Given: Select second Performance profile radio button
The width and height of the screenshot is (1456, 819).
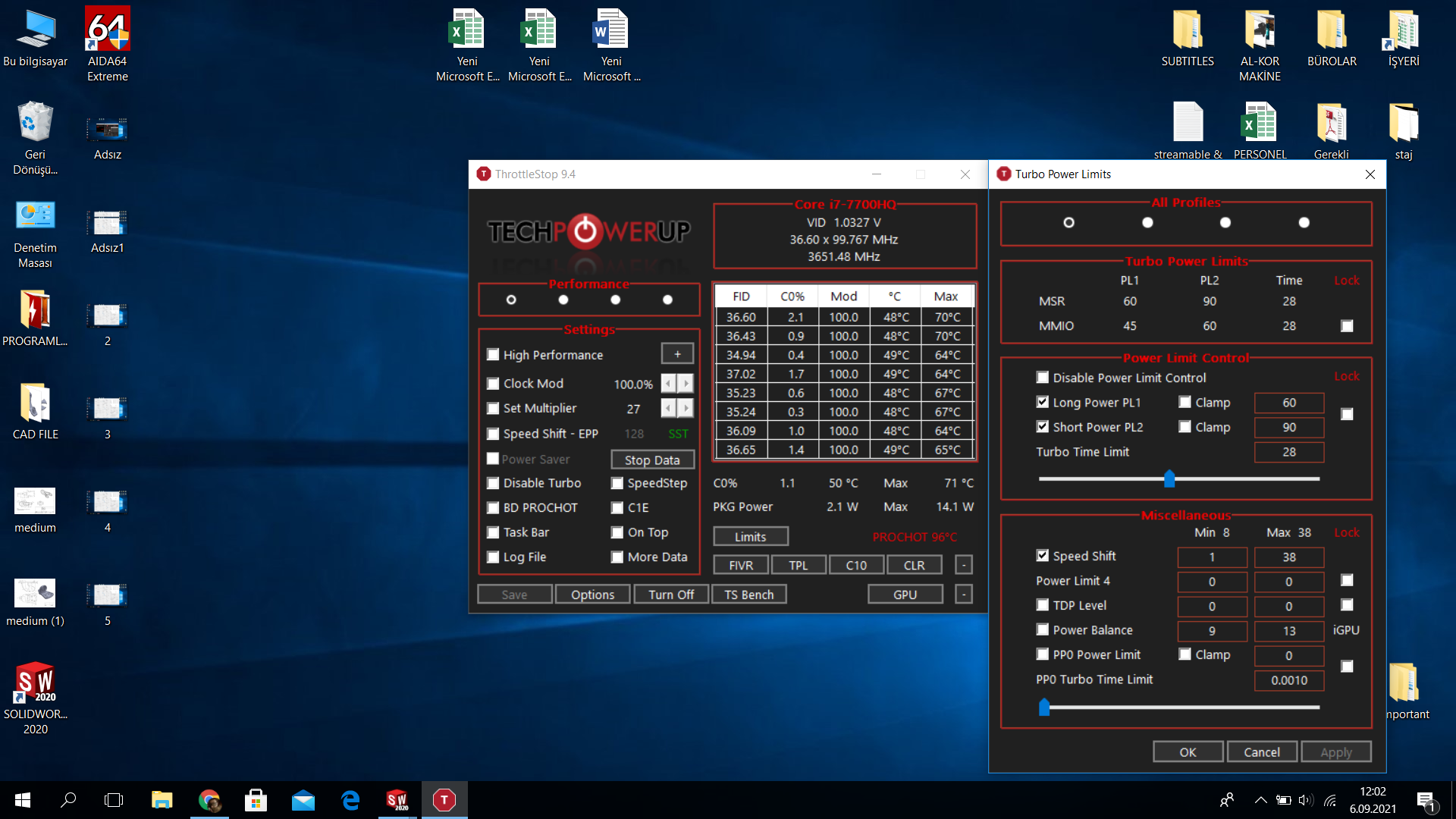Looking at the screenshot, I should [x=563, y=300].
